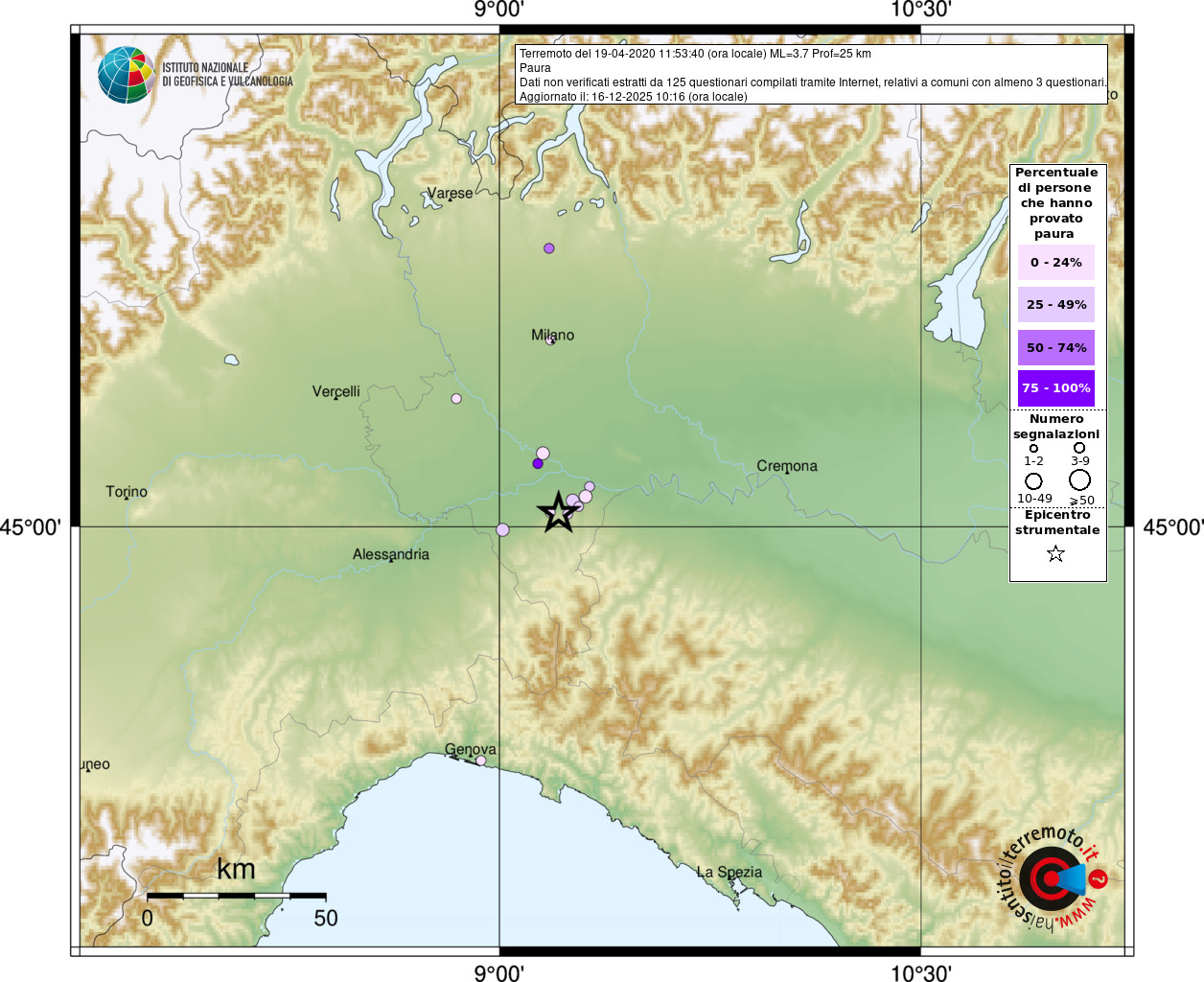
Task: Click the 10-49 reports circle in legend
Action: (x=1033, y=481)
